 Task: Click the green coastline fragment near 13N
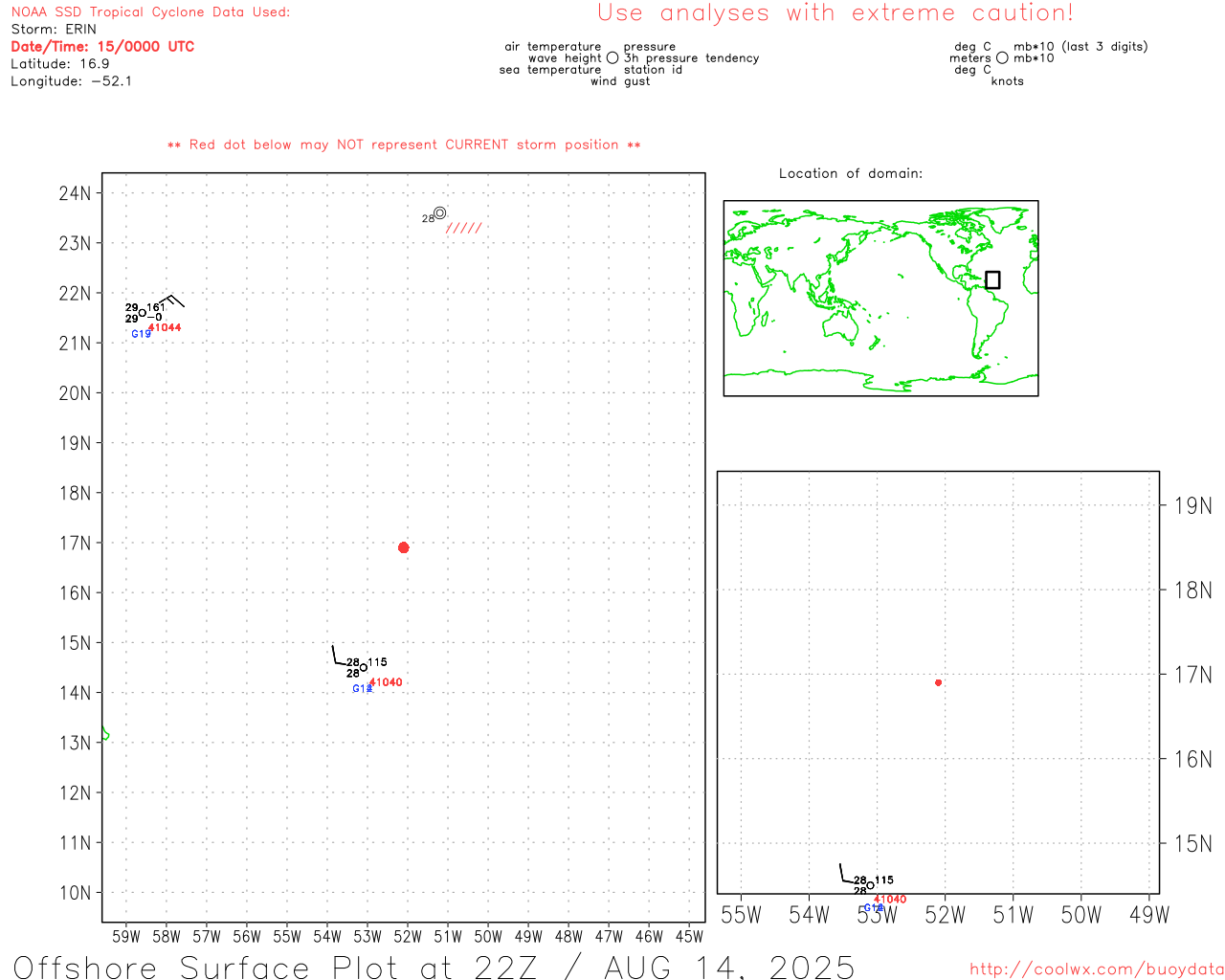(x=105, y=734)
